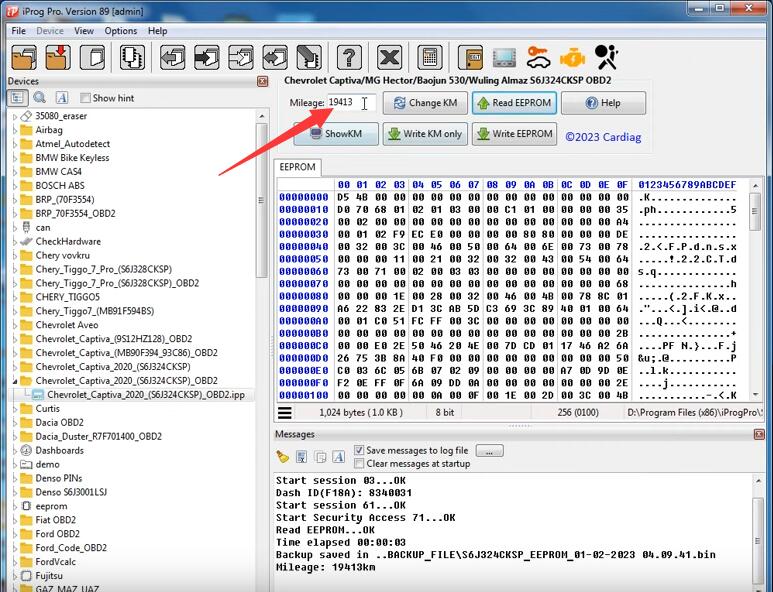This screenshot has width=773, height=592.
Task: Expand the BMW CAS4 folder
Action: [x=15, y=172]
